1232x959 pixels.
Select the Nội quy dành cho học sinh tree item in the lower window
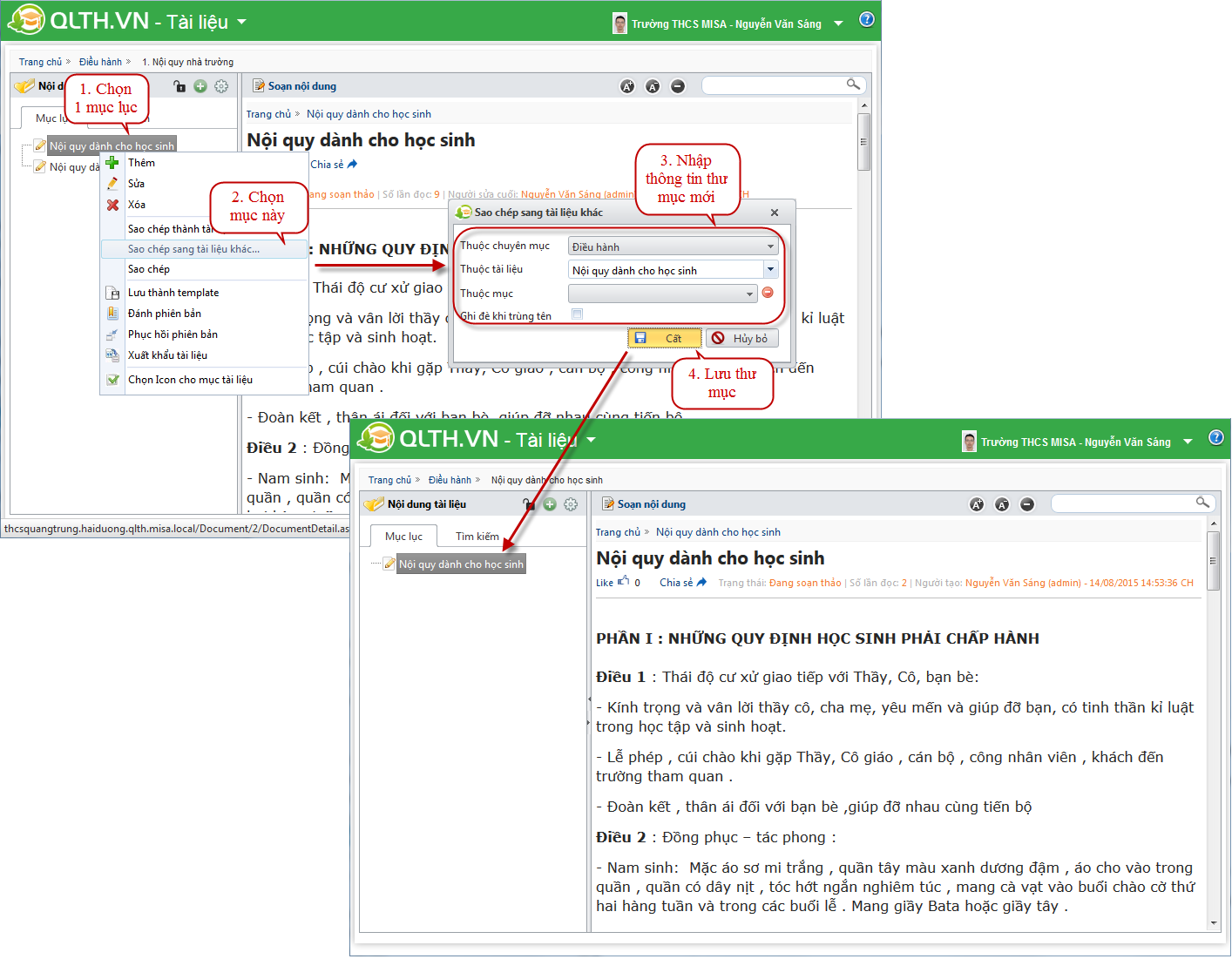click(461, 564)
